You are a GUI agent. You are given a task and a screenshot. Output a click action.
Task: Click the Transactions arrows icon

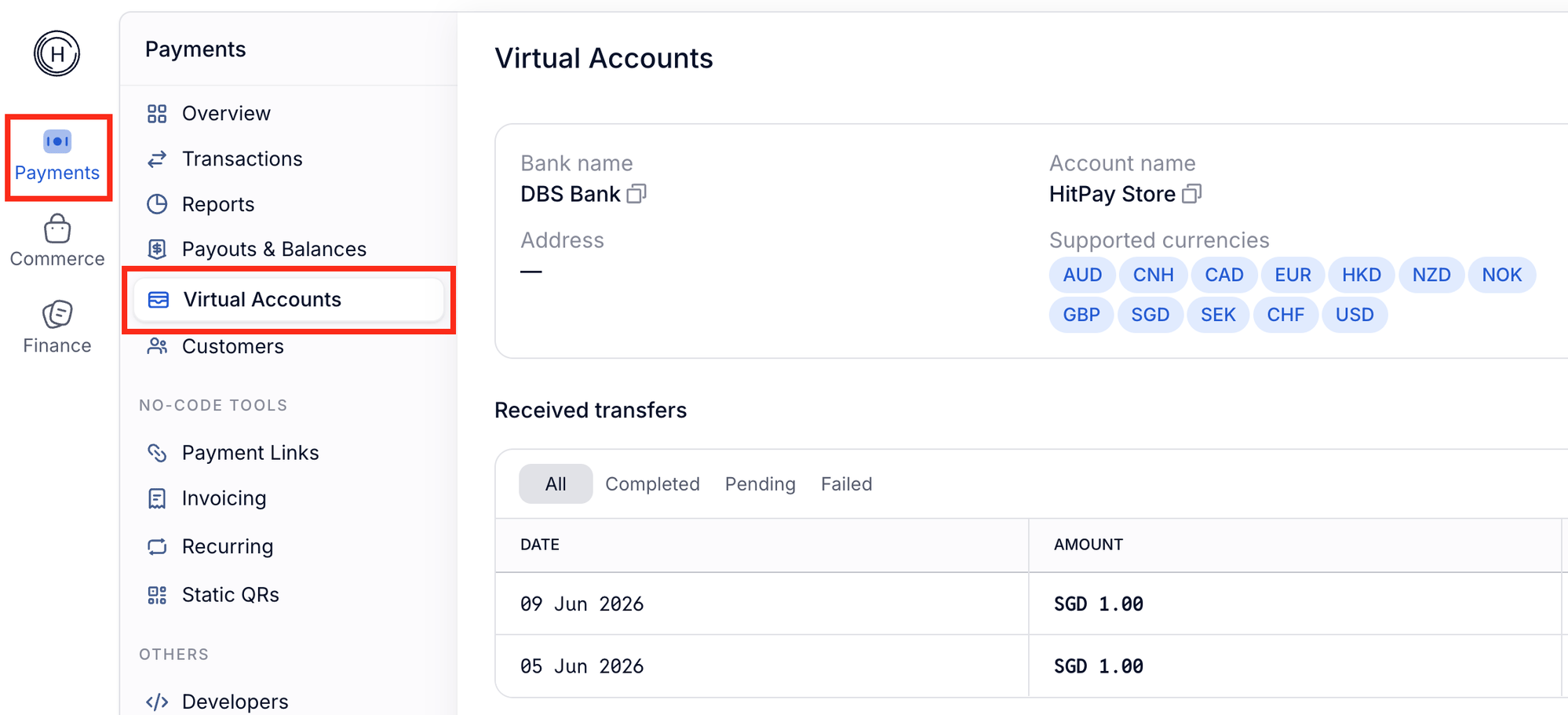coord(157,159)
